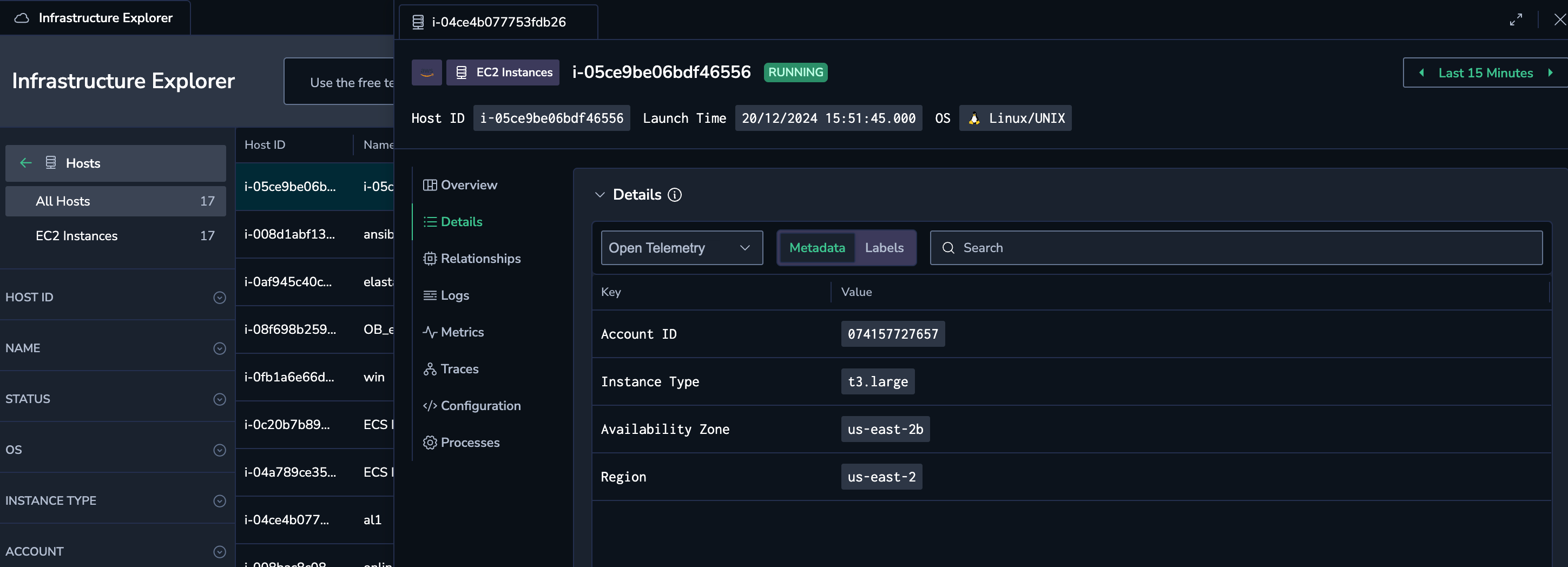
Task: Click the info icon next to Details heading
Action: 674,195
